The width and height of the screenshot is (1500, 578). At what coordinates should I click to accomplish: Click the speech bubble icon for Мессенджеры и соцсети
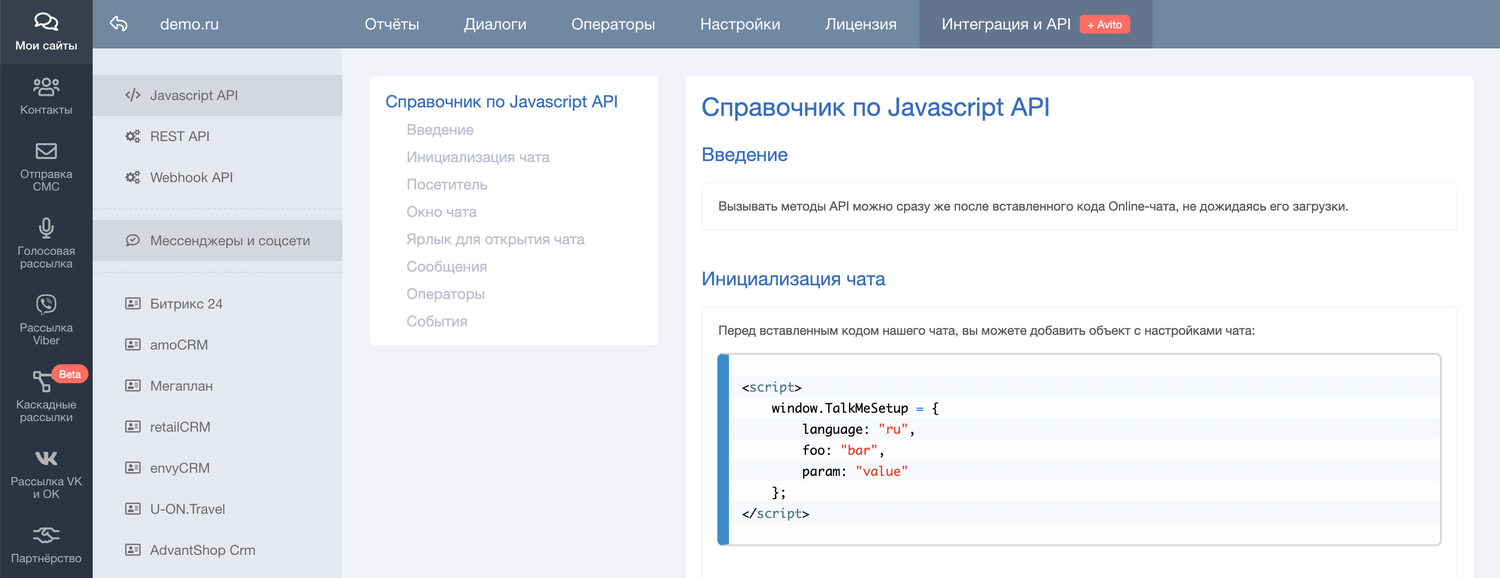point(132,240)
